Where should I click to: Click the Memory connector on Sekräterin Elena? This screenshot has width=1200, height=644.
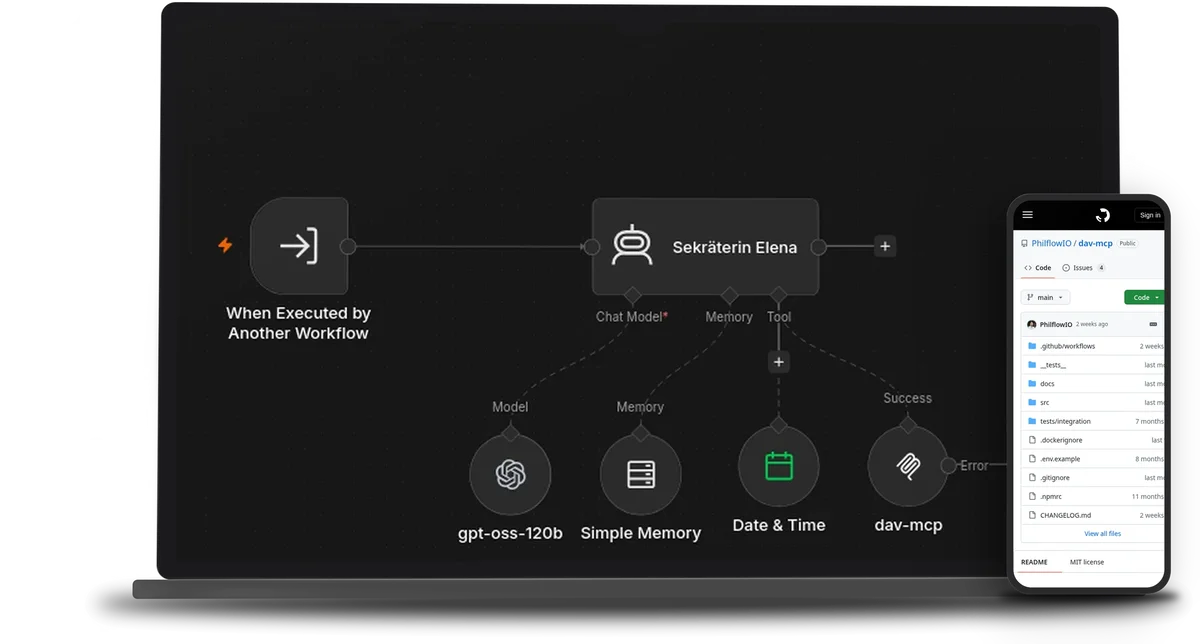(x=729, y=295)
